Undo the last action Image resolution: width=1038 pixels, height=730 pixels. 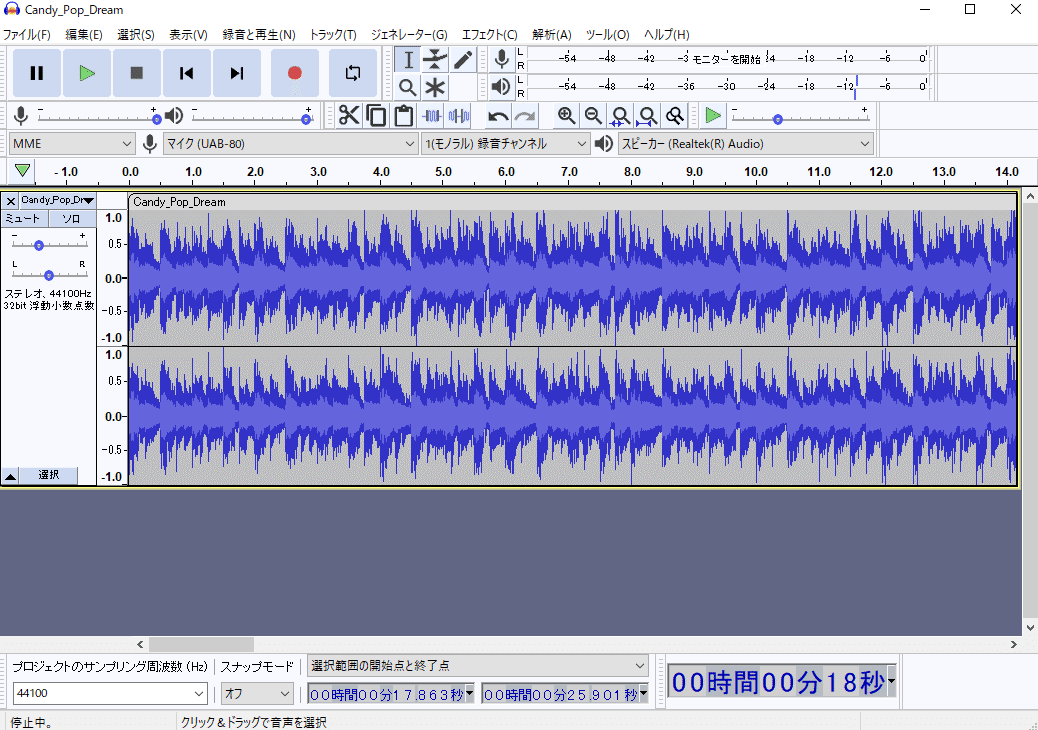pos(498,116)
